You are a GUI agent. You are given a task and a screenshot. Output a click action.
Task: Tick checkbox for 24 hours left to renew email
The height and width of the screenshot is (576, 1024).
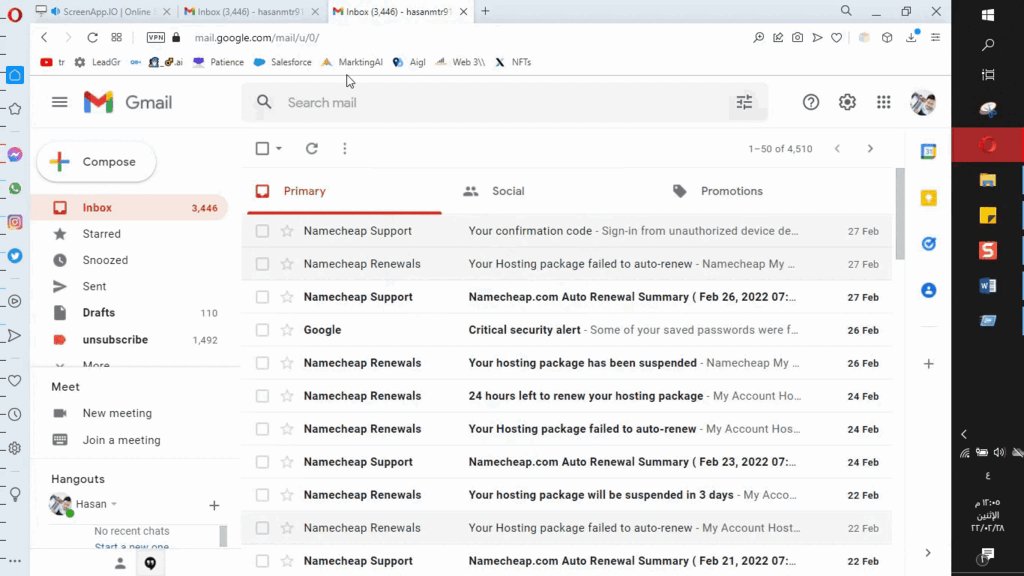pyautogui.click(x=262, y=396)
